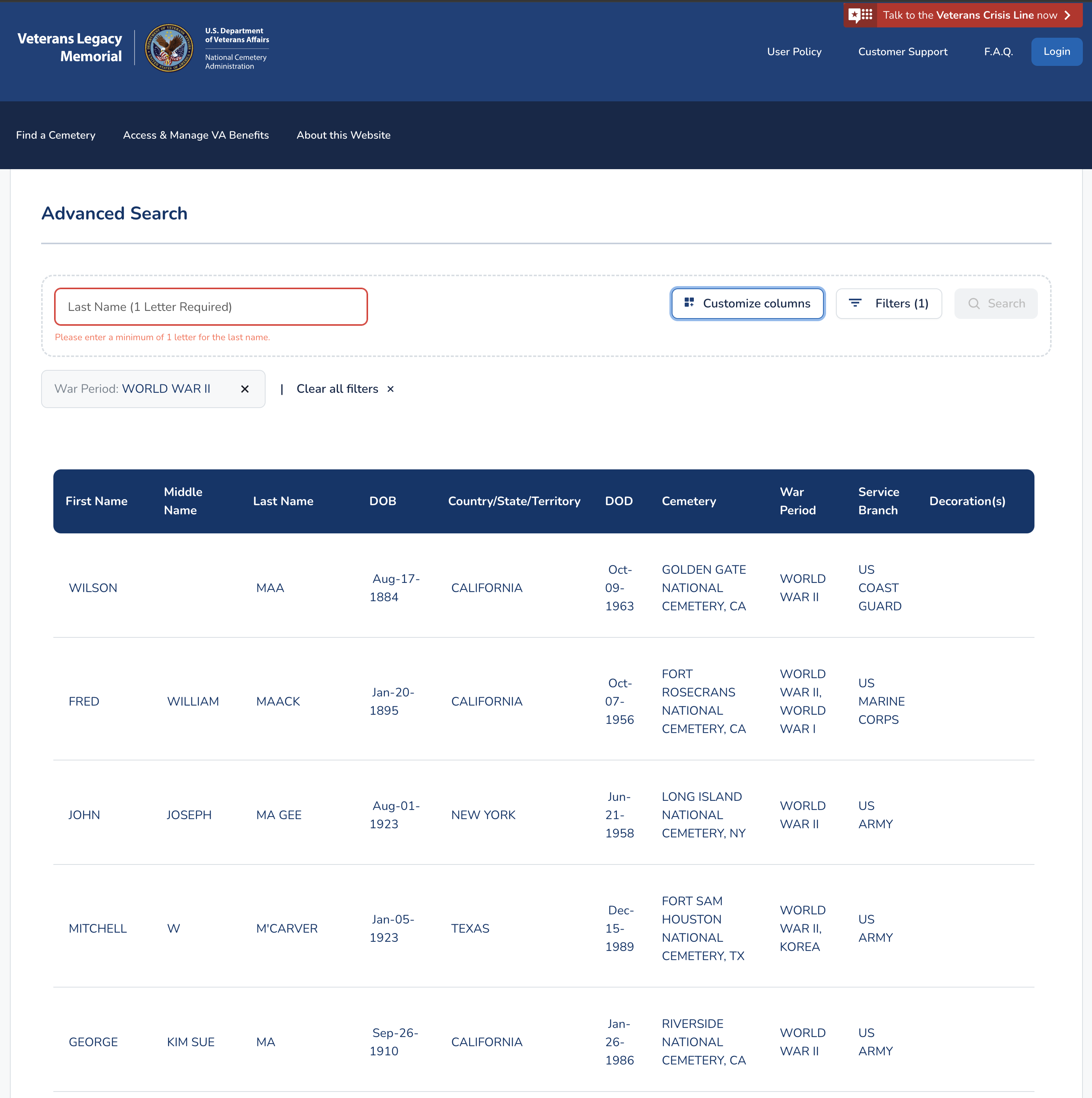Viewport: 1092px width, 1098px height.
Task: Open the F.A.Q. link
Action: click(998, 52)
